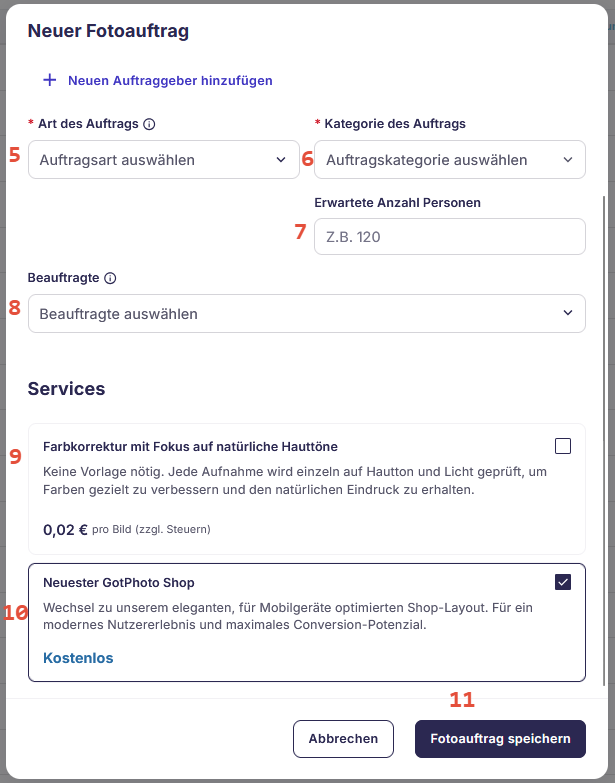Expand the Beauftragte auswählen dropdown

point(307,314)
